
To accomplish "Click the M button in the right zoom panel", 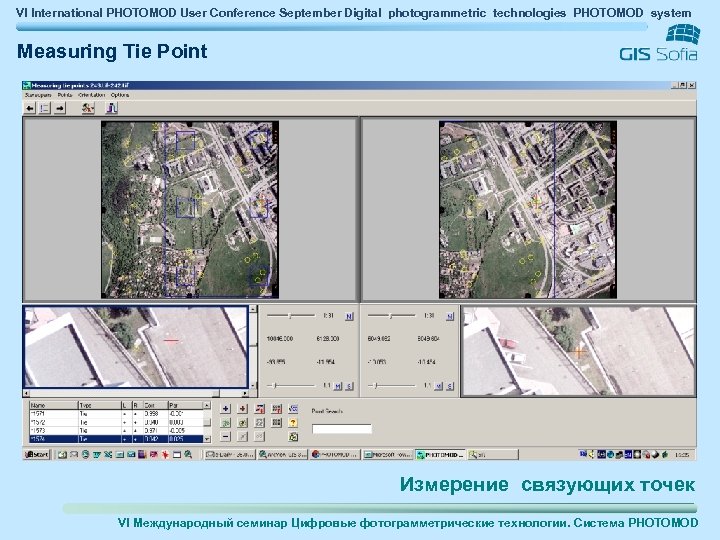I will point(439,386).
